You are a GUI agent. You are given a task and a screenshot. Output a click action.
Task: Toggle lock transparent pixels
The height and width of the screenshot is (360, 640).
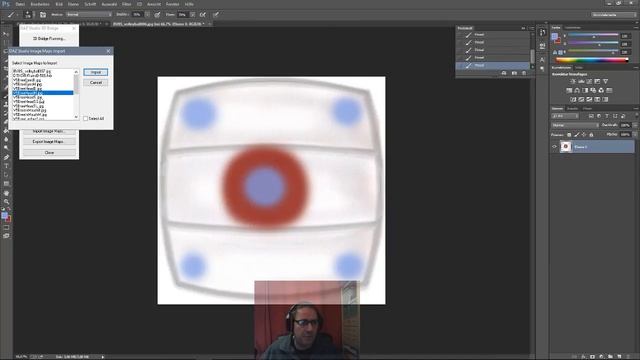[569, 135]
